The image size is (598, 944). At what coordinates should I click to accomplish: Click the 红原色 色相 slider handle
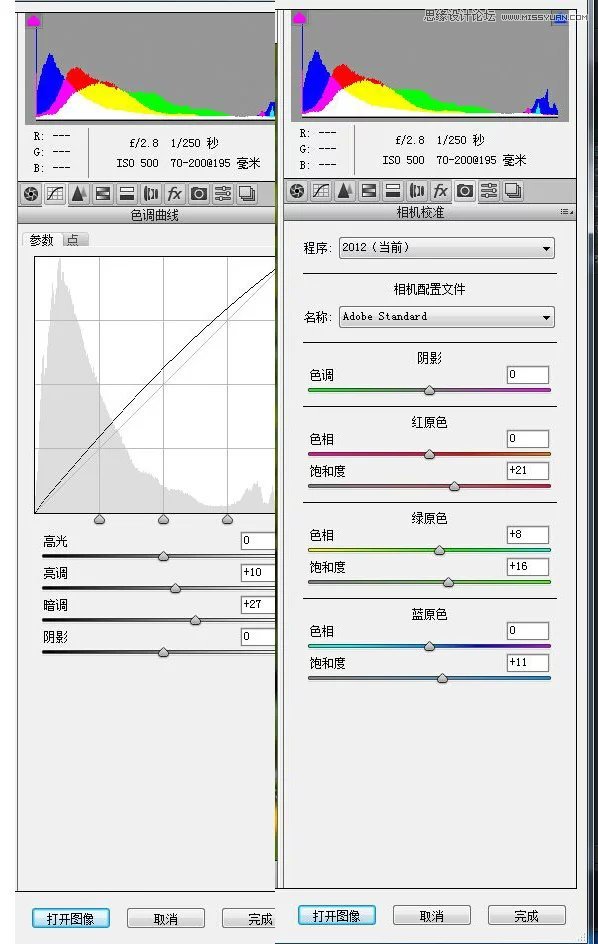pyautogui.click(x=429, y=455)
